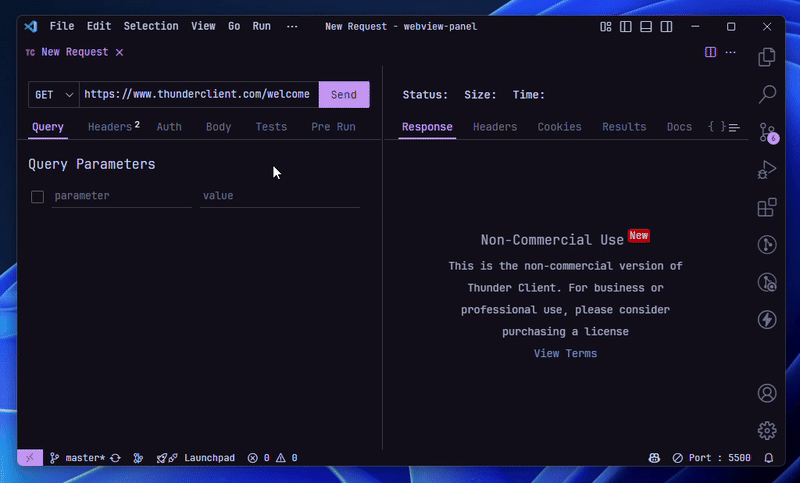Click the VS Code logo icon
Viewport: 800px width, 483px height.
coord(31,27)
